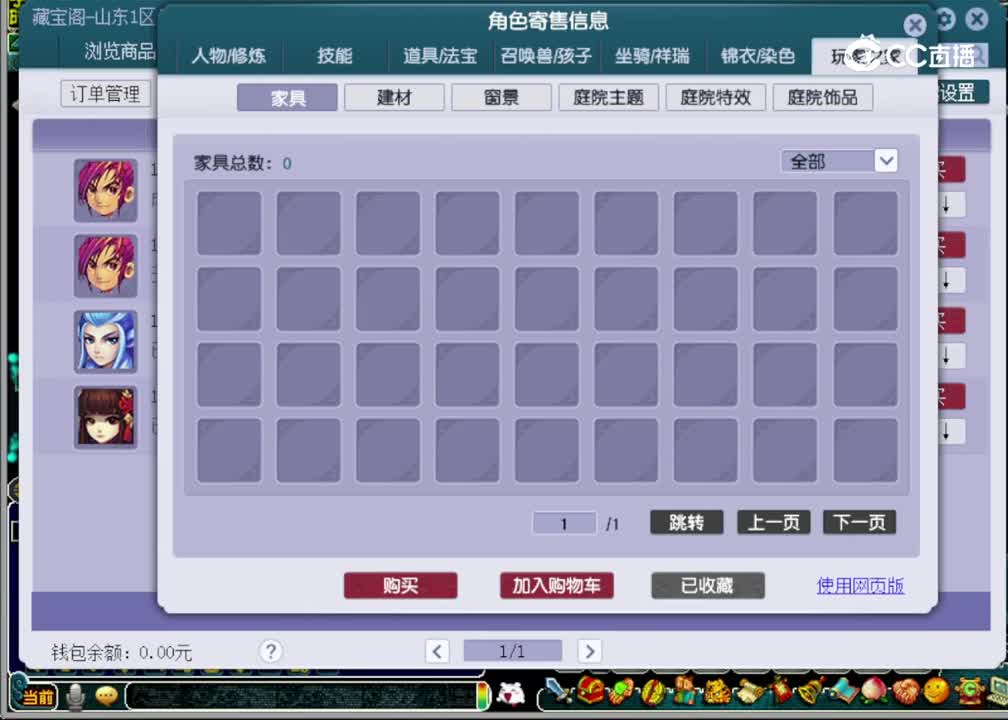
Task: Click the red 购买 purchase button
Action: point(400,586)
